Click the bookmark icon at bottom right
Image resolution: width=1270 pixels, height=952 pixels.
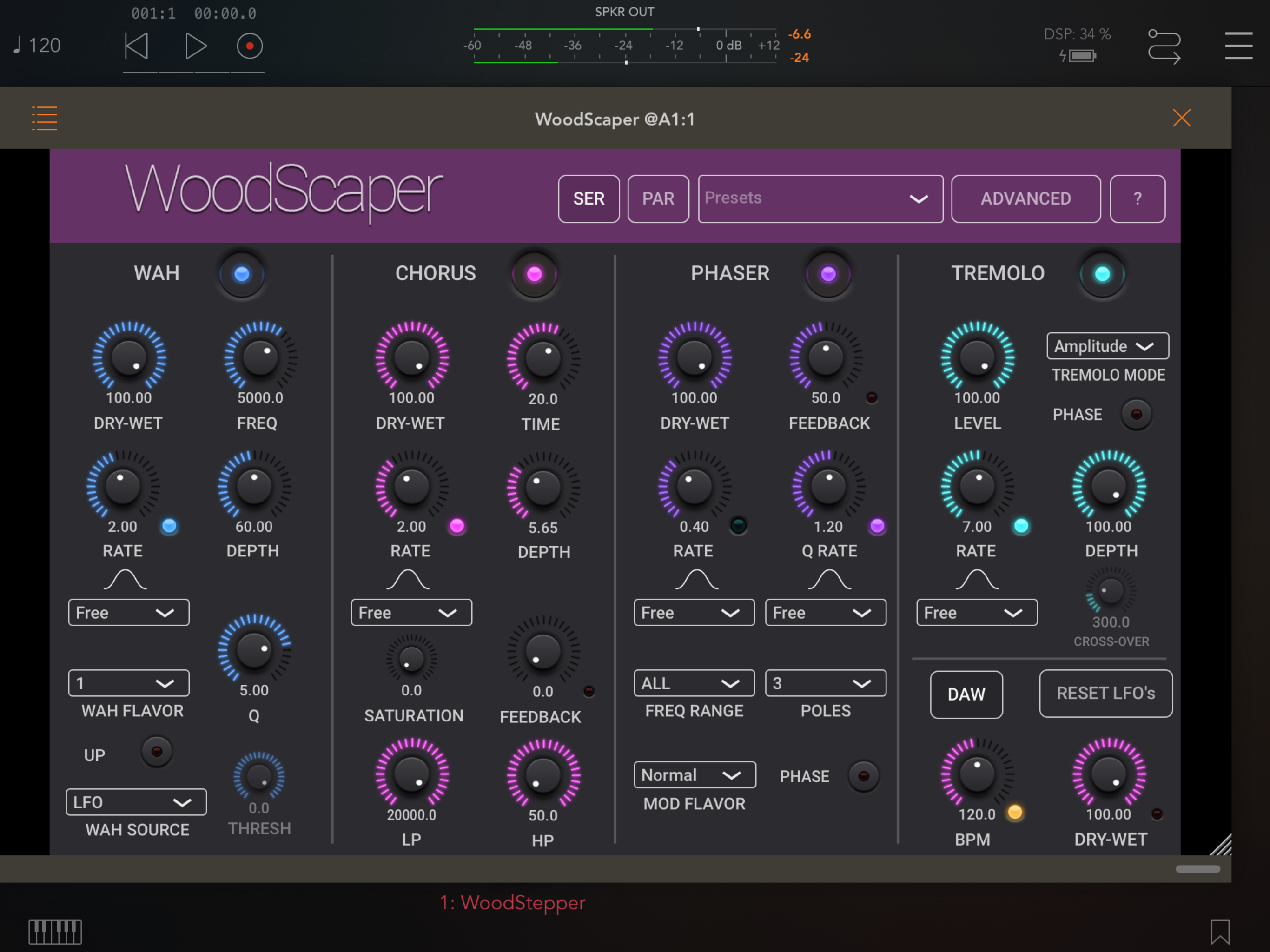tap(1220, 932)
